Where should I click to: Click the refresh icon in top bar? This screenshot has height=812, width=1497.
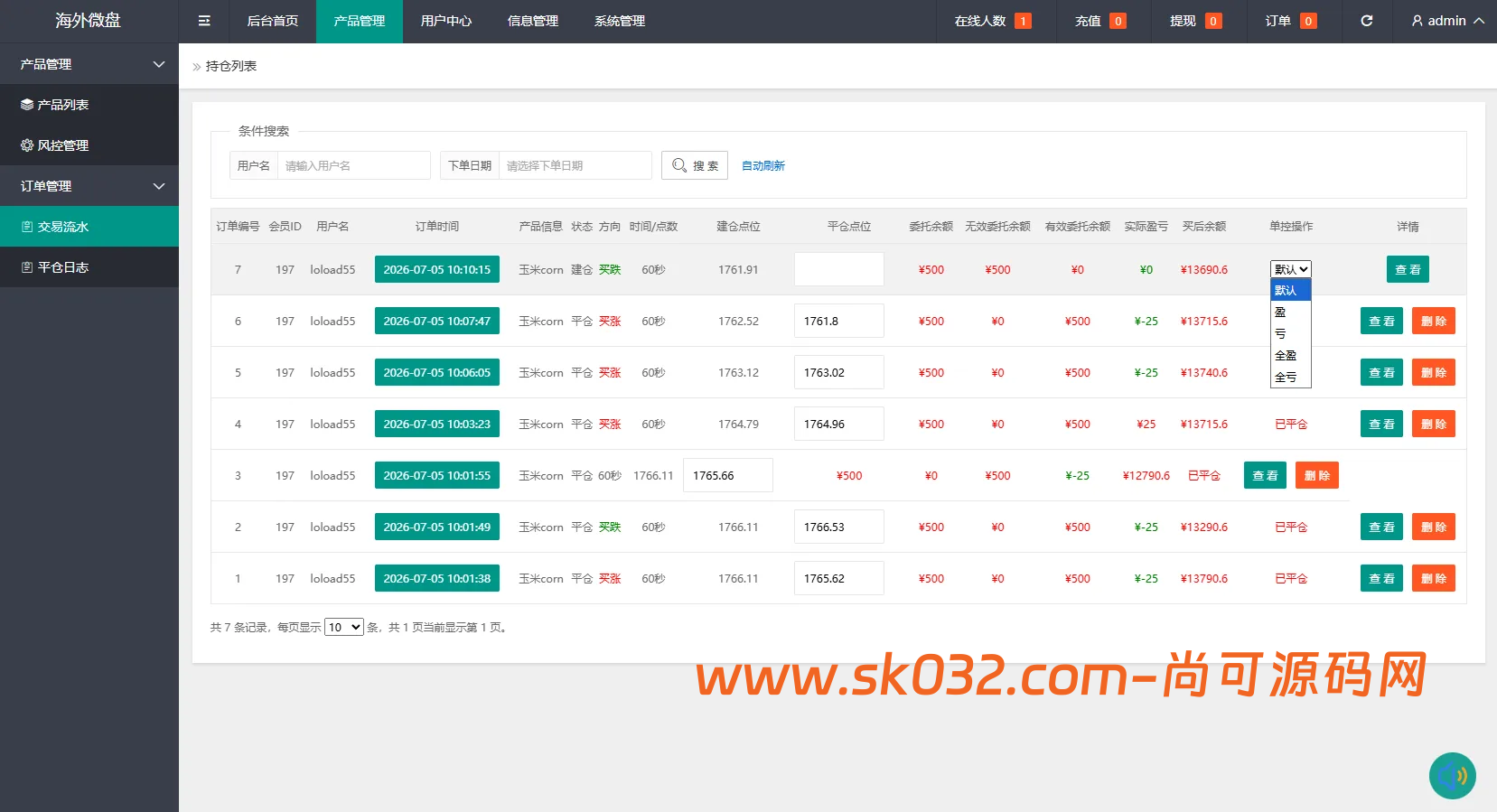1366,21
